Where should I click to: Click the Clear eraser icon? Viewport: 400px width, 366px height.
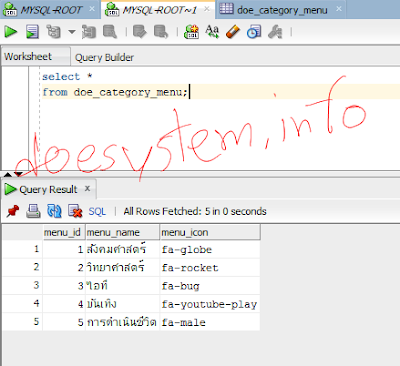click(x=233, y=32)
